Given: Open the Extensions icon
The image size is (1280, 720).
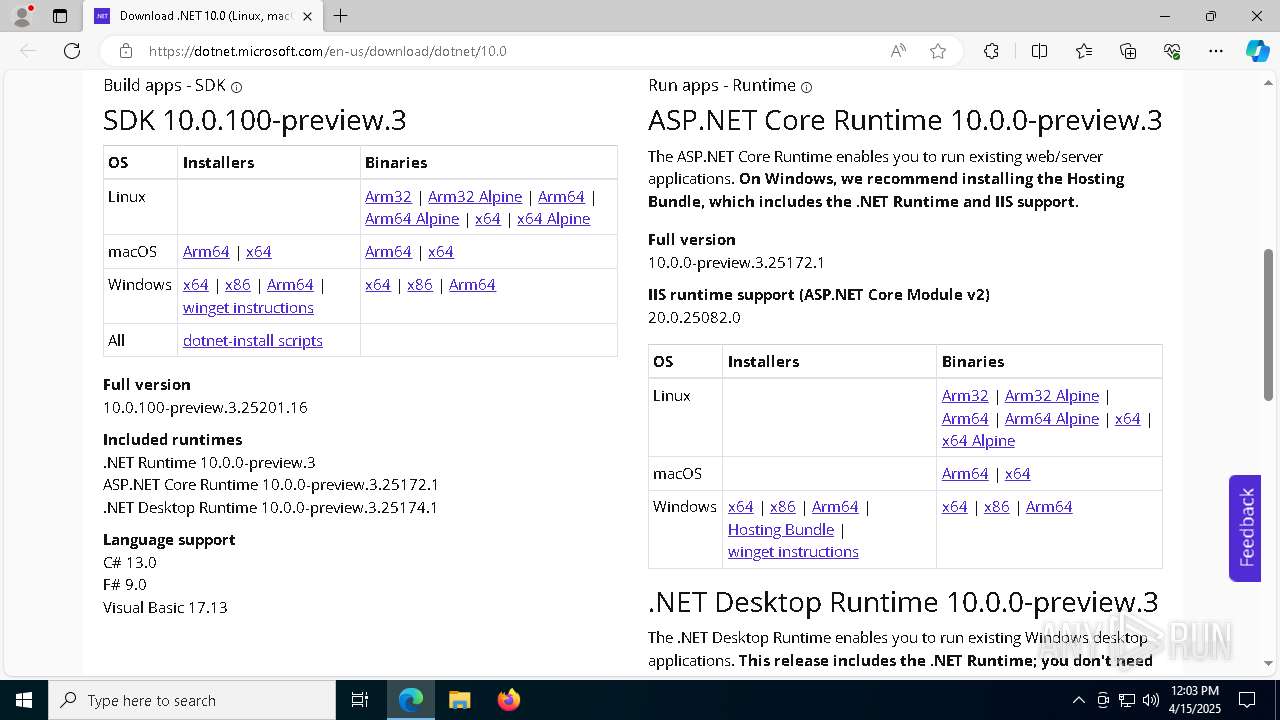Looking at the screenshot, I should click(991, 51).
